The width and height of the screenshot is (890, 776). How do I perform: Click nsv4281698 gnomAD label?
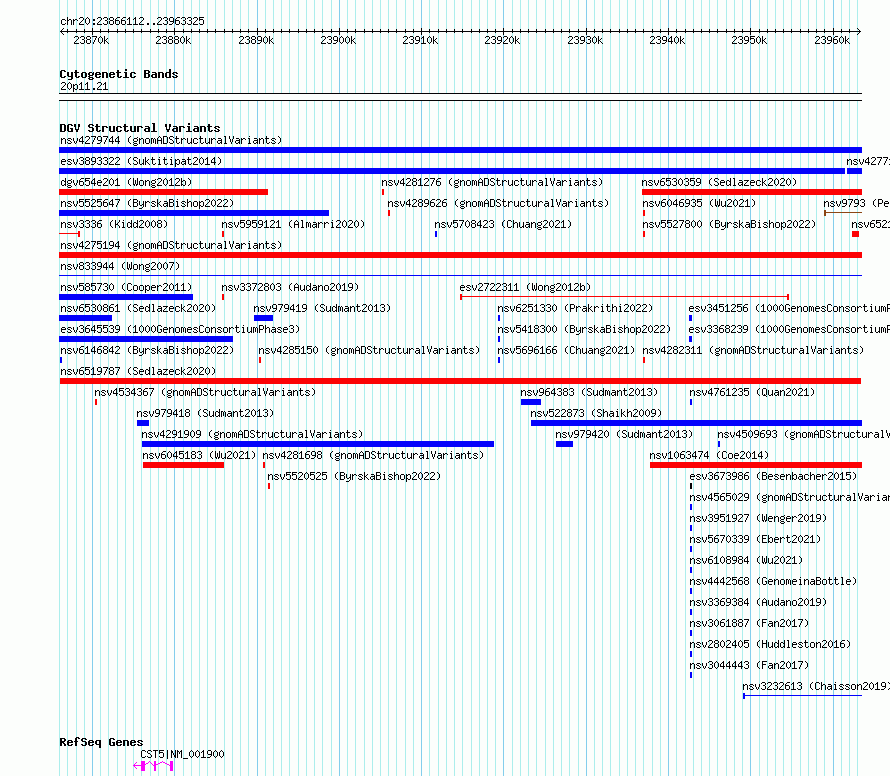tap(373, 455)
